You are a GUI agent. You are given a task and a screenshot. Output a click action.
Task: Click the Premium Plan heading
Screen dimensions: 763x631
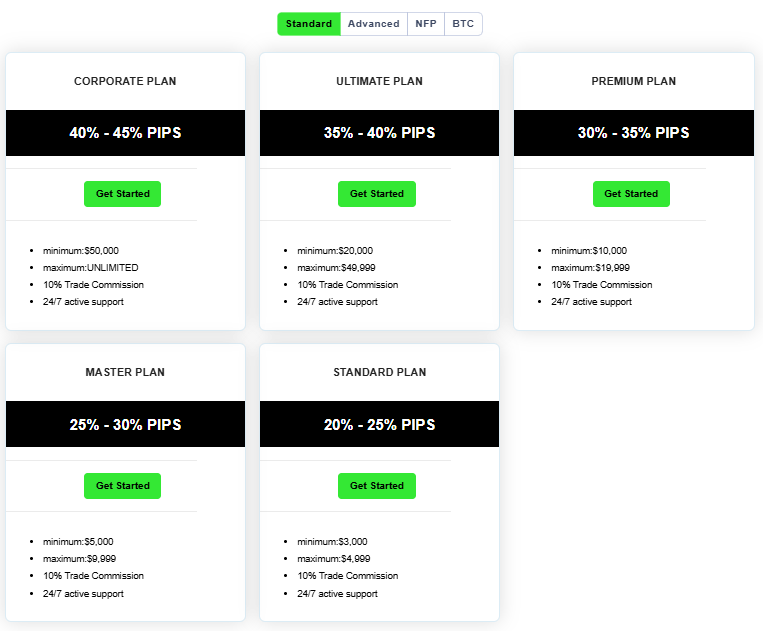(633, 81)
